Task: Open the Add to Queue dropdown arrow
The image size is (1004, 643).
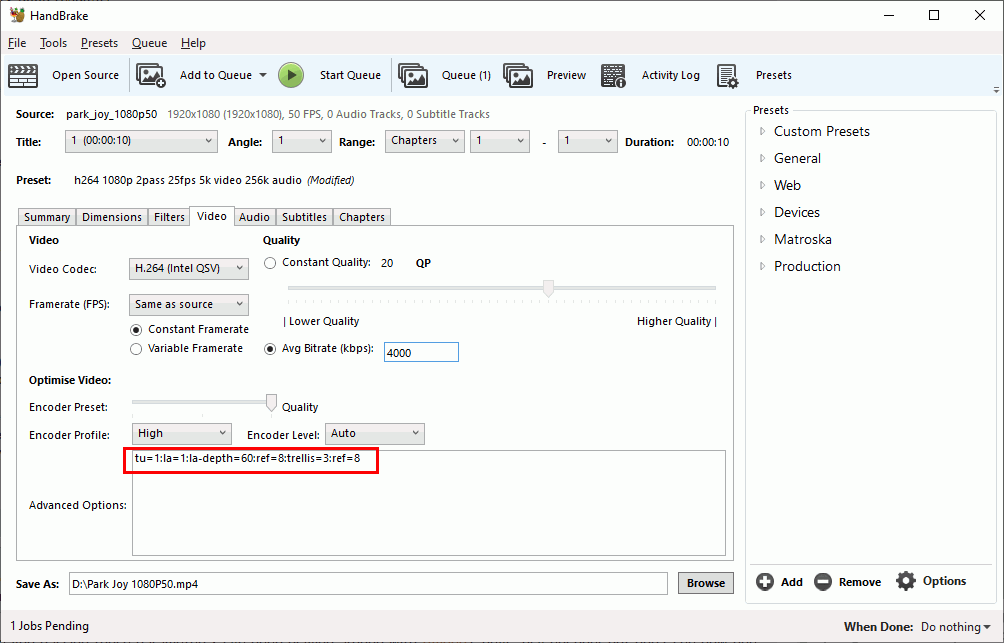Action: 263,76
